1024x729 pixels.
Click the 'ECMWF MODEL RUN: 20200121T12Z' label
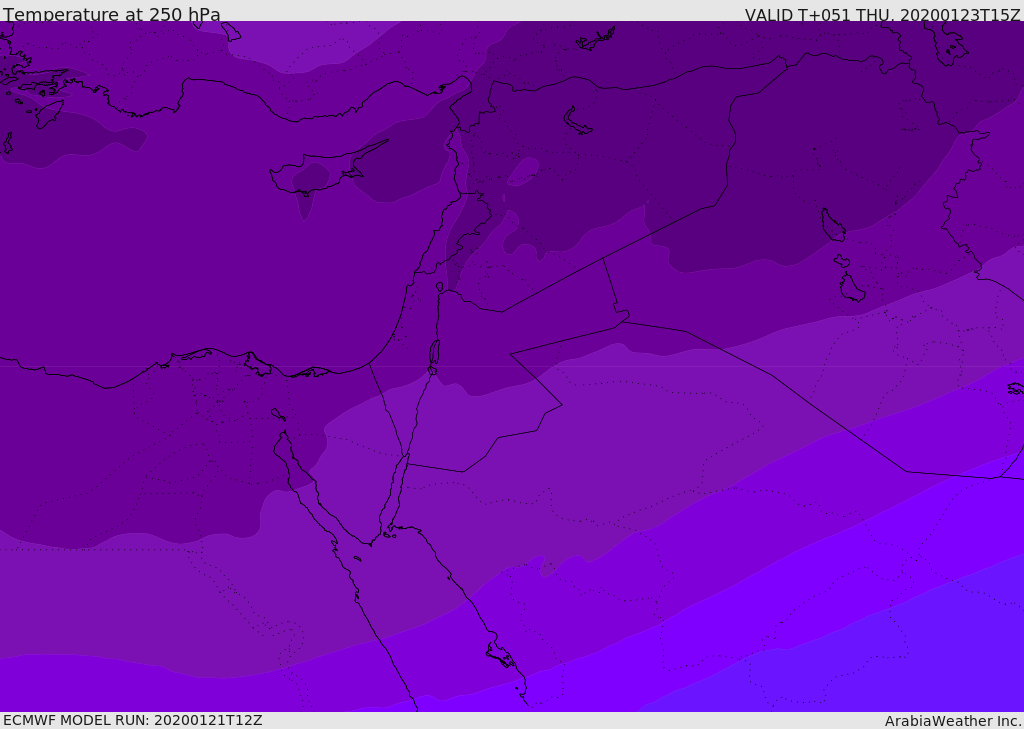[x=133, y=721]
